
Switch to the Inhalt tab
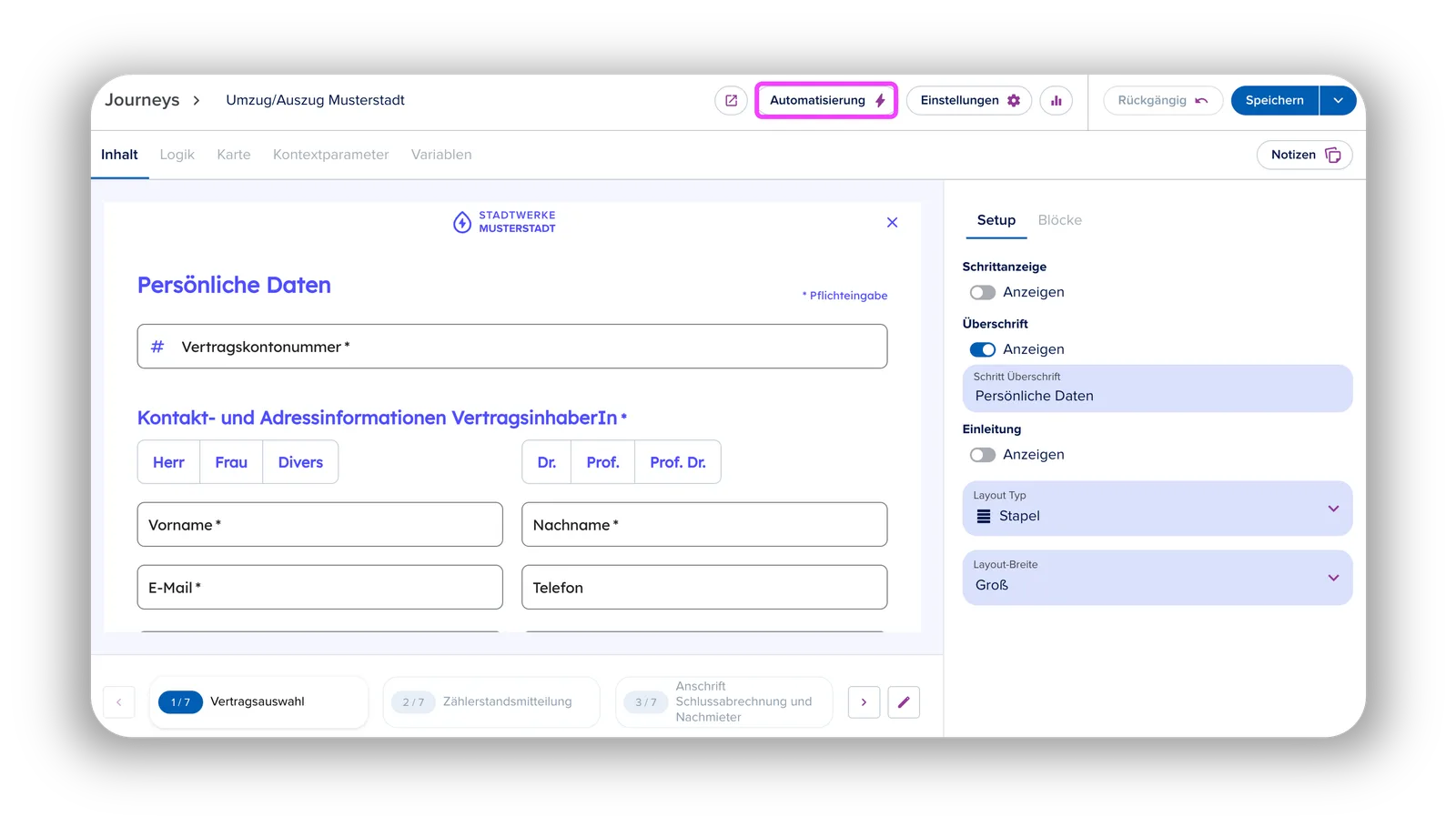coord(119,155)
